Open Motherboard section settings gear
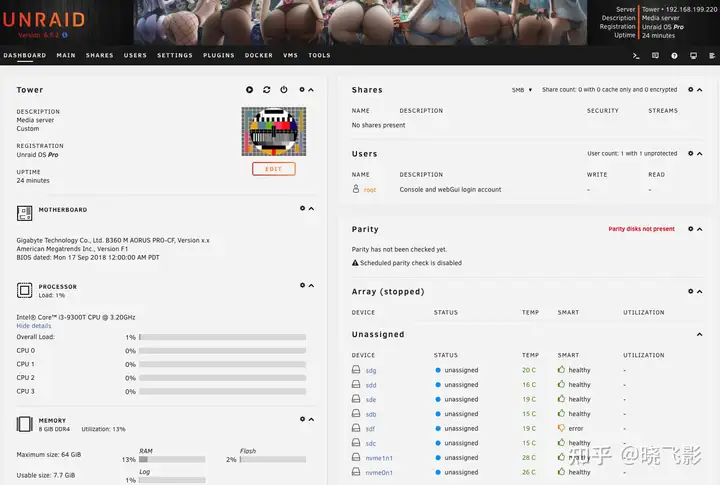 pos(302,208)
